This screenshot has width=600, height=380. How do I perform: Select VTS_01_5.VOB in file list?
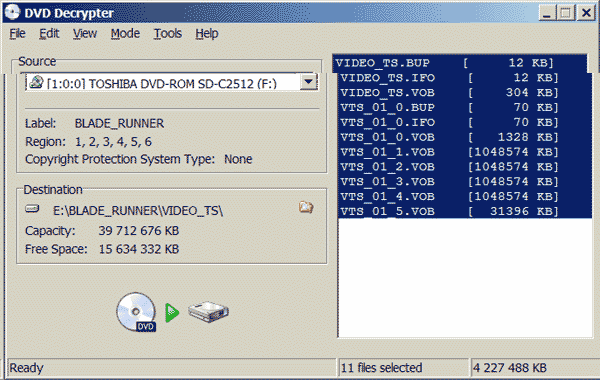465,211
